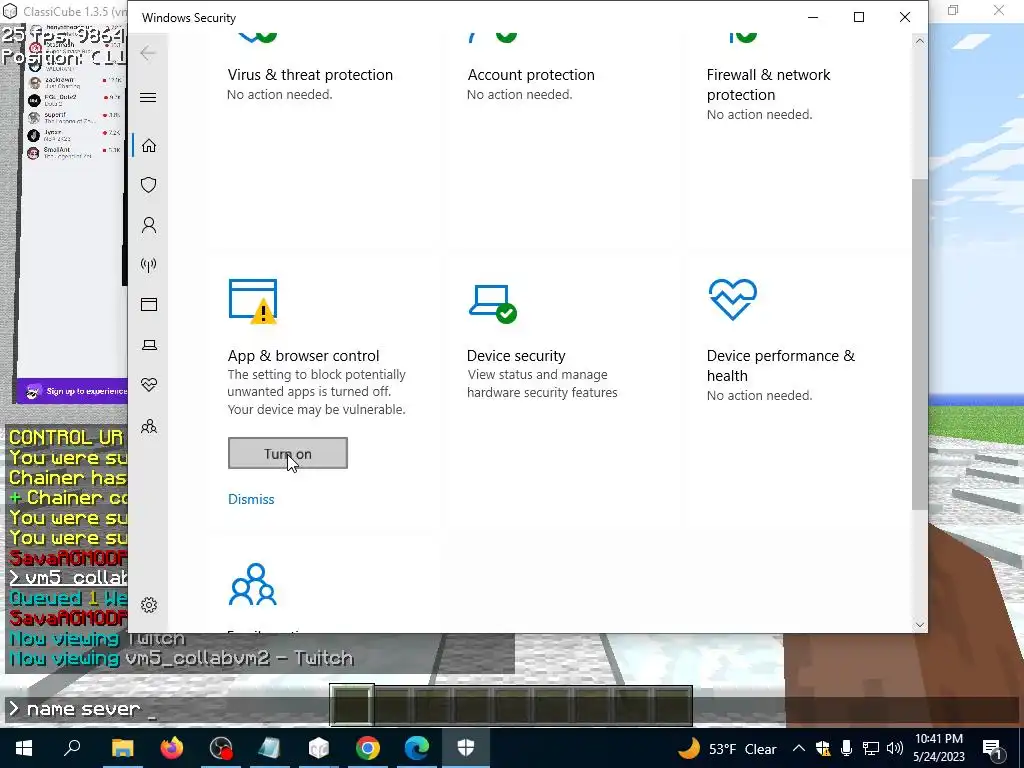Image resolution: width=1024 pixels, height=768 pixels.
Task: Open Device security heading
Action: (516, 356)
